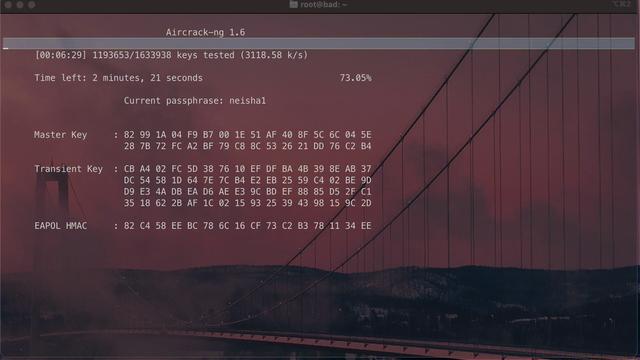Click the current passphrase value neisha1

247,101
